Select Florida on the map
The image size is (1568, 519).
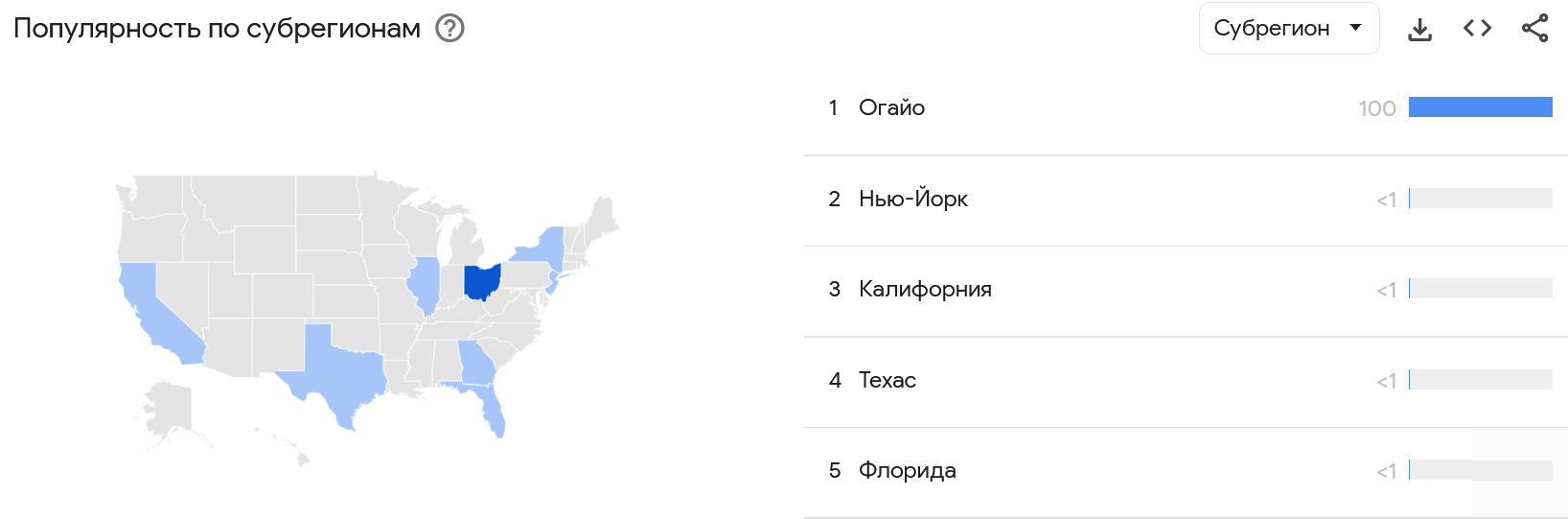[493, 411]
